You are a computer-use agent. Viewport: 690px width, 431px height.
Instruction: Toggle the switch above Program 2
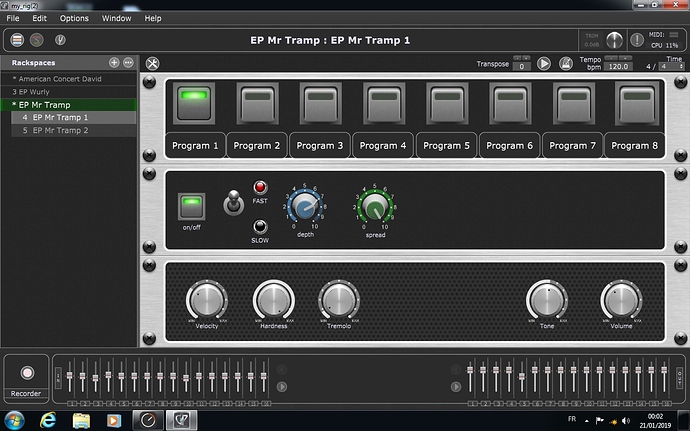pyautogui.click(x=257, y=103)
